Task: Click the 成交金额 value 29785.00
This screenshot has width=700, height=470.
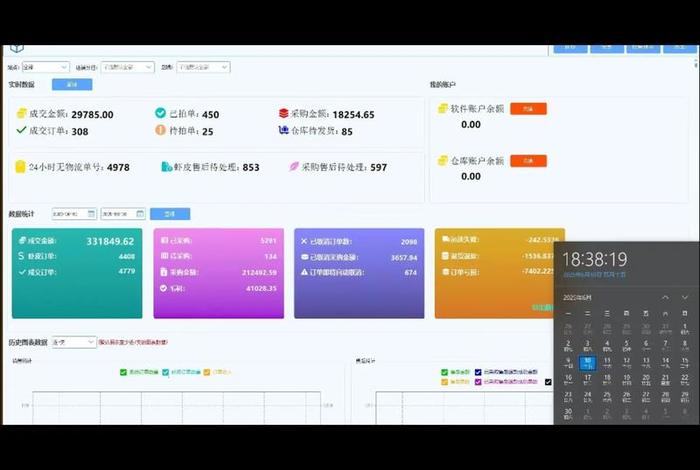Action: (92, 114)
